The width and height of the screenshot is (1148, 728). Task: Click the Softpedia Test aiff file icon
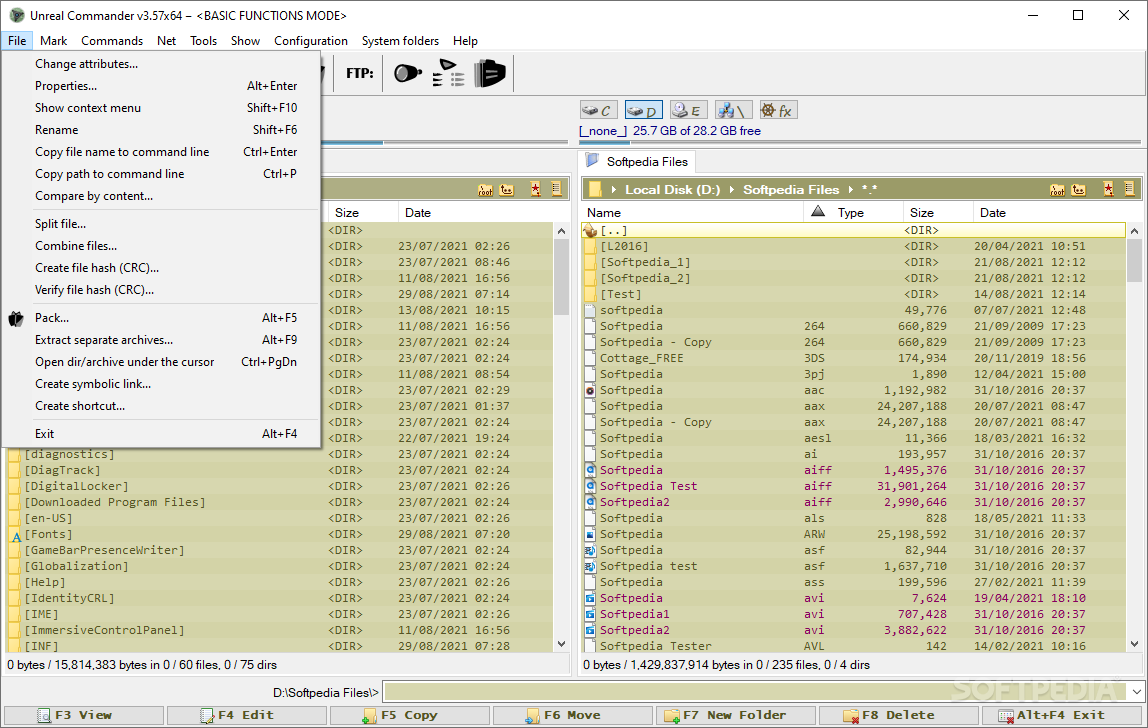(590, 486)
